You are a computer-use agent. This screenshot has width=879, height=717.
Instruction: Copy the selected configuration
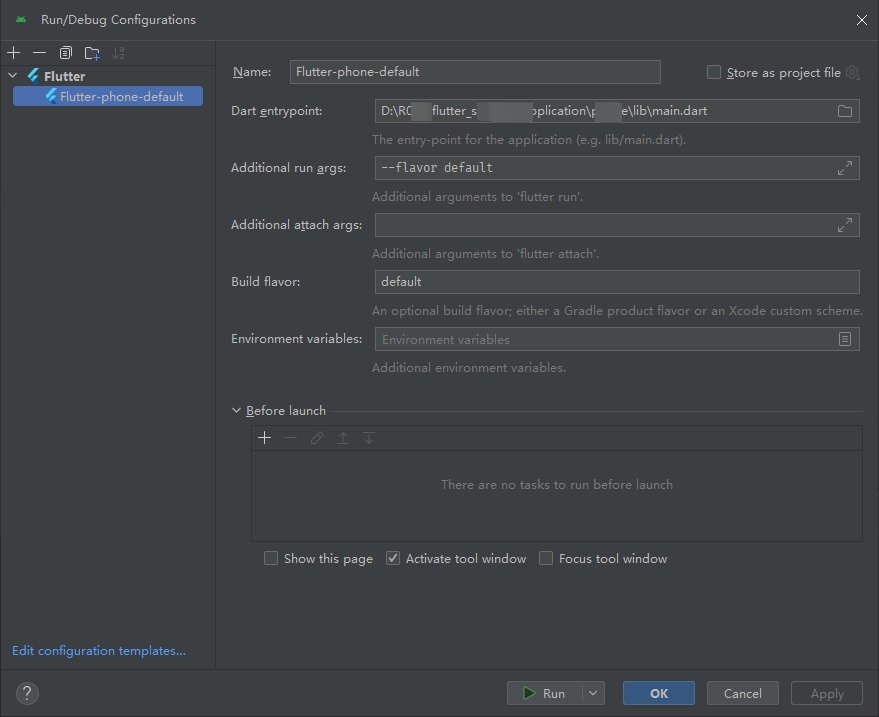click(x=66, y=53)
